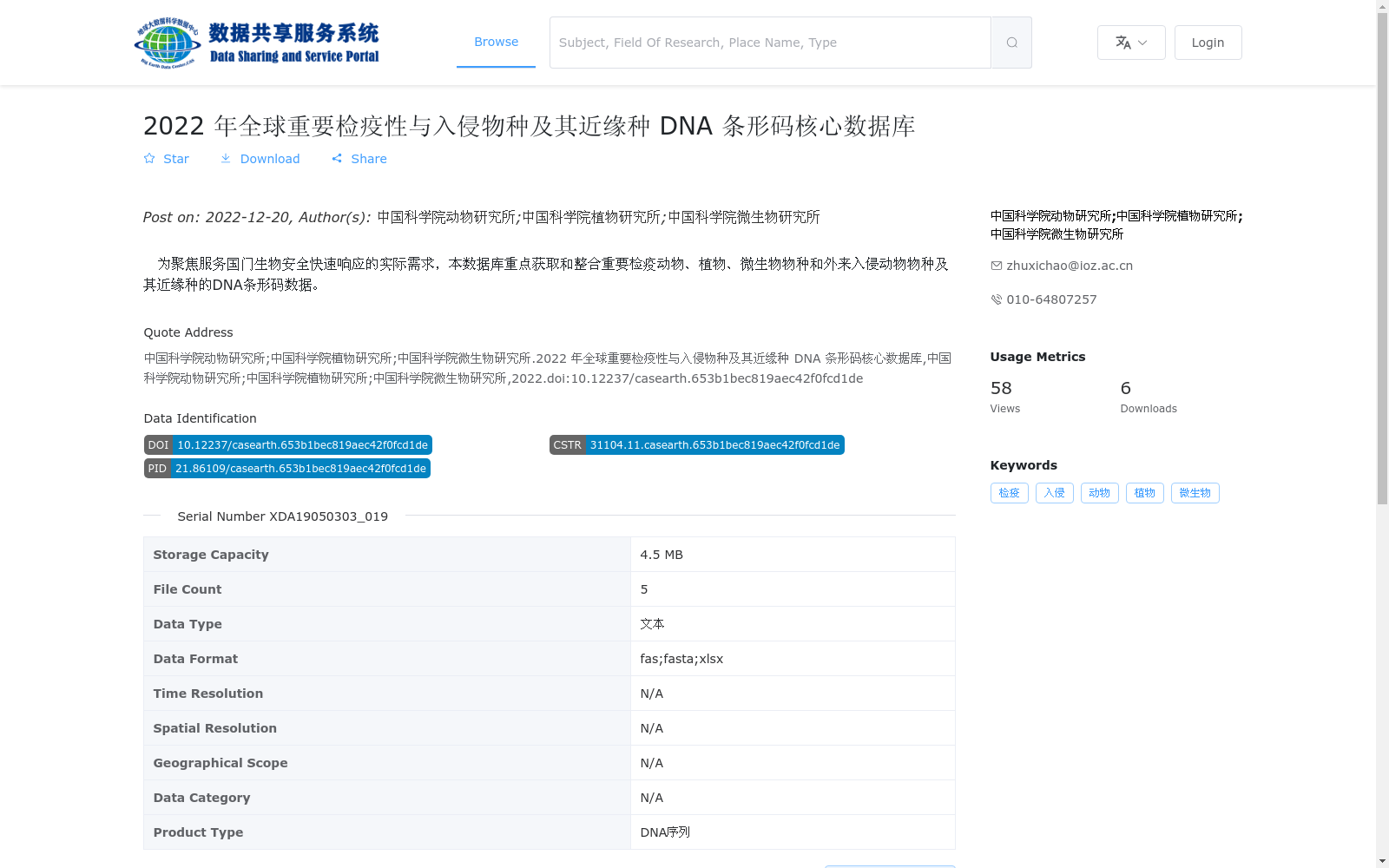This screenshot has width=1389, height=868.
Task: Click the Star link text
Action: pos(176,159)
